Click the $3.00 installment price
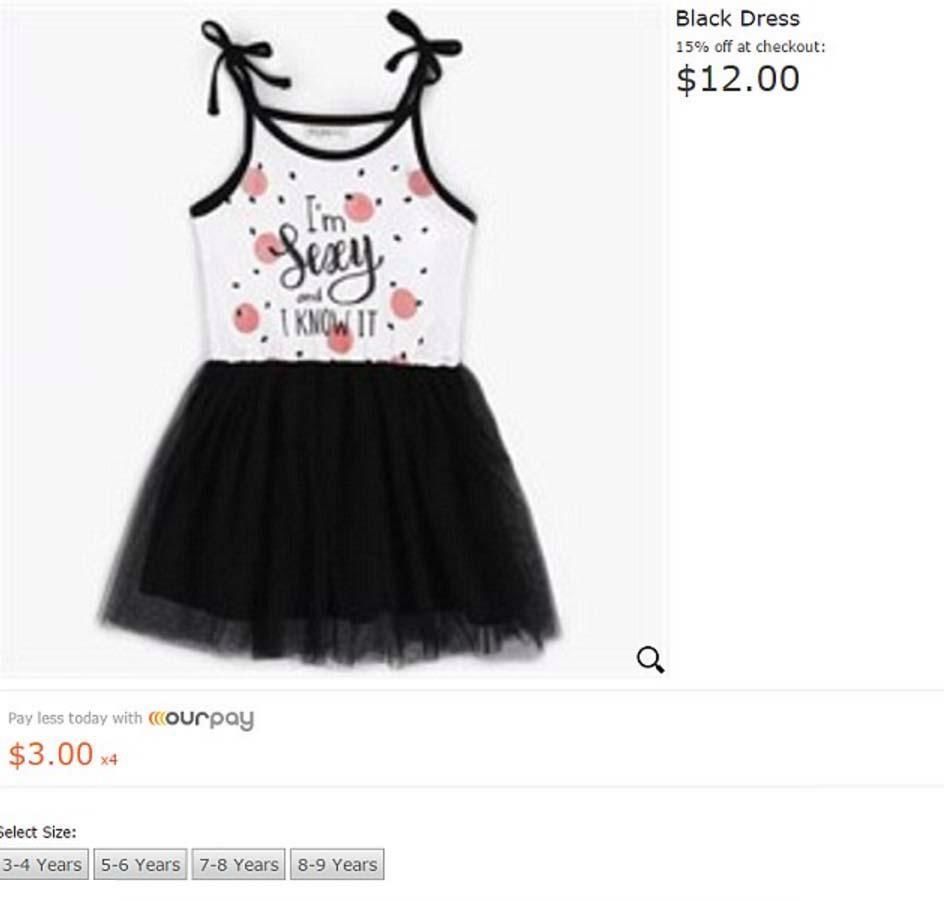The width and height of the screenshot is (944, 901). pyautogui.click(x=51, y=754)
